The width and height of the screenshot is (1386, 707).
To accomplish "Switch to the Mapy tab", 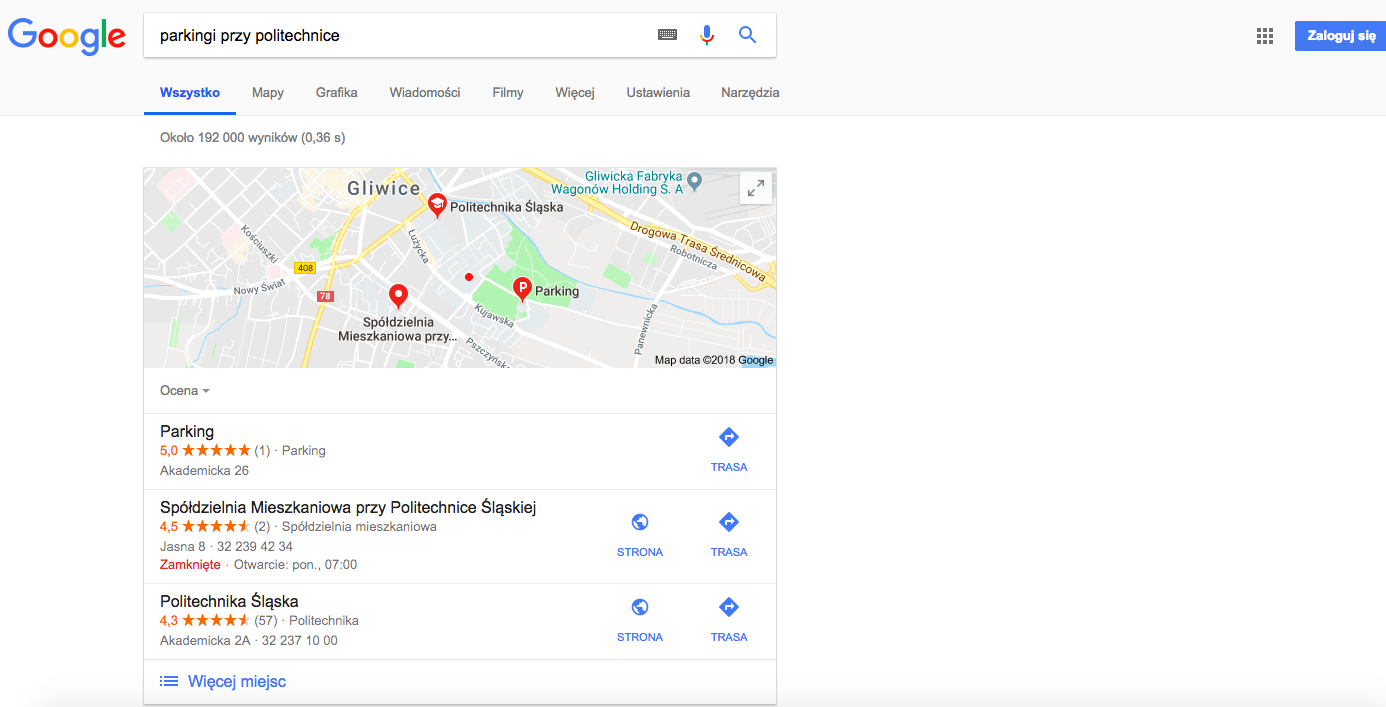I will [268, 93].
